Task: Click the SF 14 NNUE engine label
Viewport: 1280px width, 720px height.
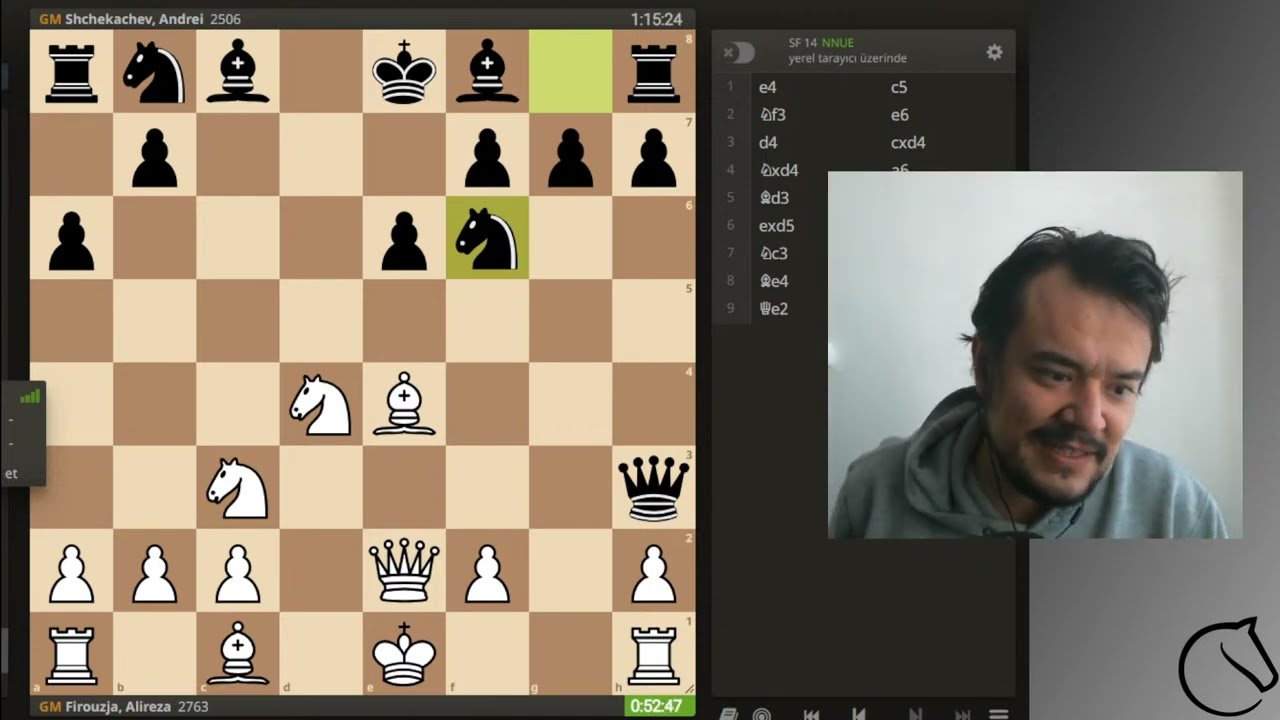Action: 821,43
